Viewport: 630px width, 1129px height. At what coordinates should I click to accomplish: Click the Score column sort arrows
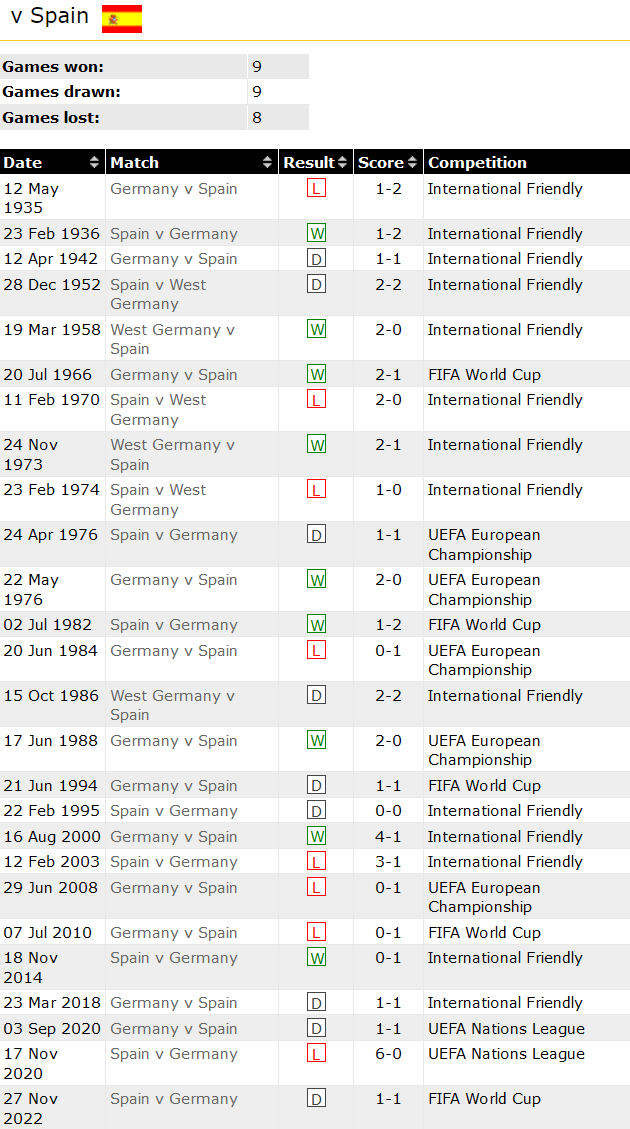pos(411,163)
